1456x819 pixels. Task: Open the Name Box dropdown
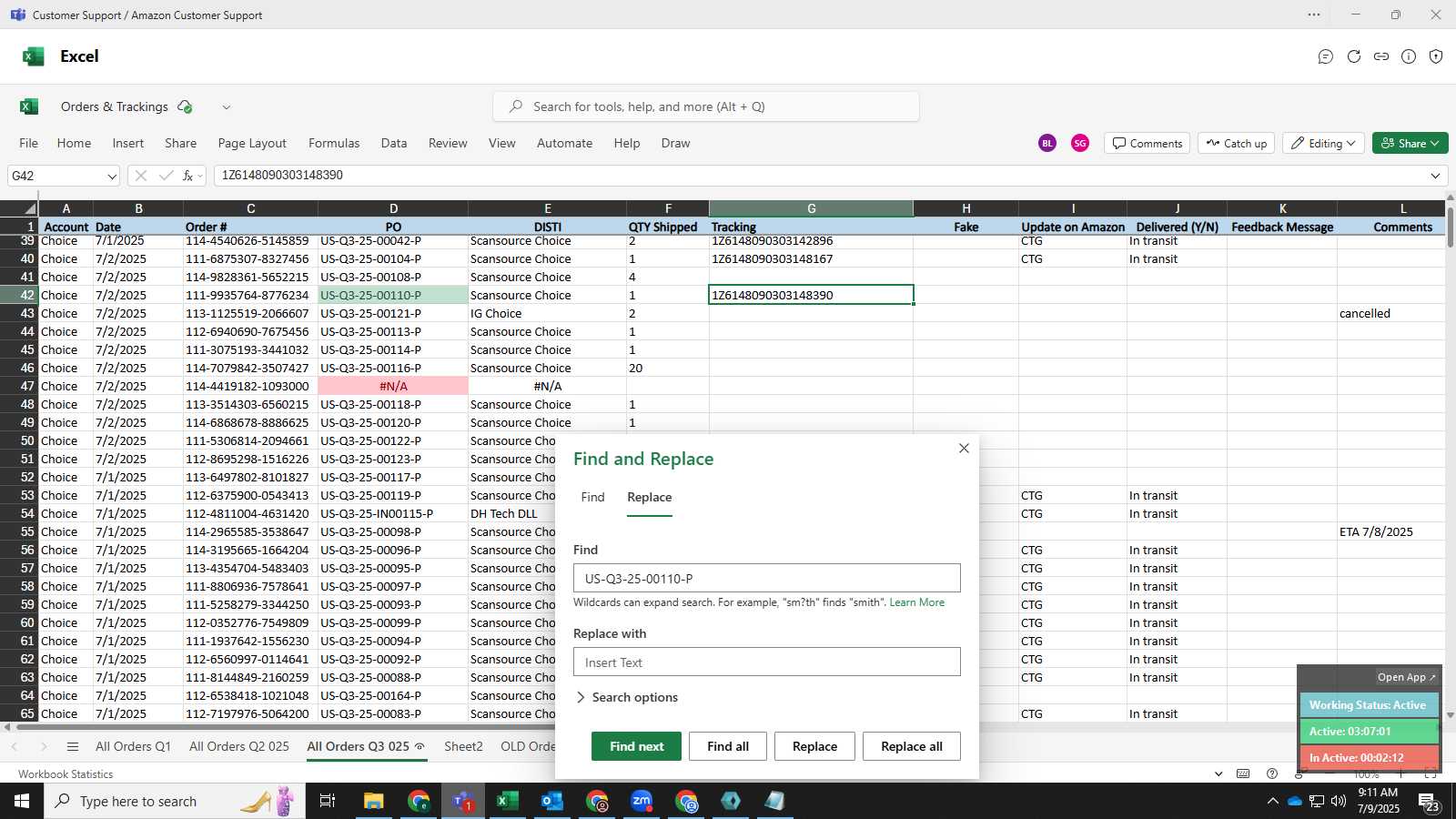112,176
